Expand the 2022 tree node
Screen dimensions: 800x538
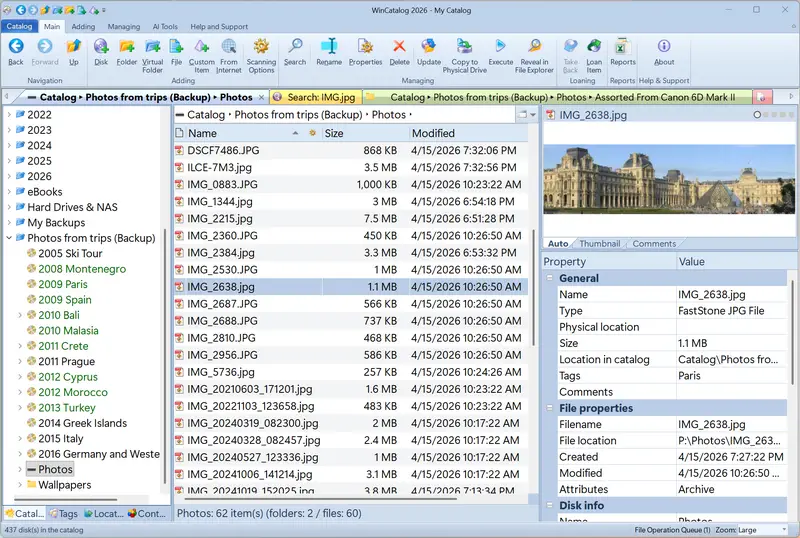(x=9, y=115)
